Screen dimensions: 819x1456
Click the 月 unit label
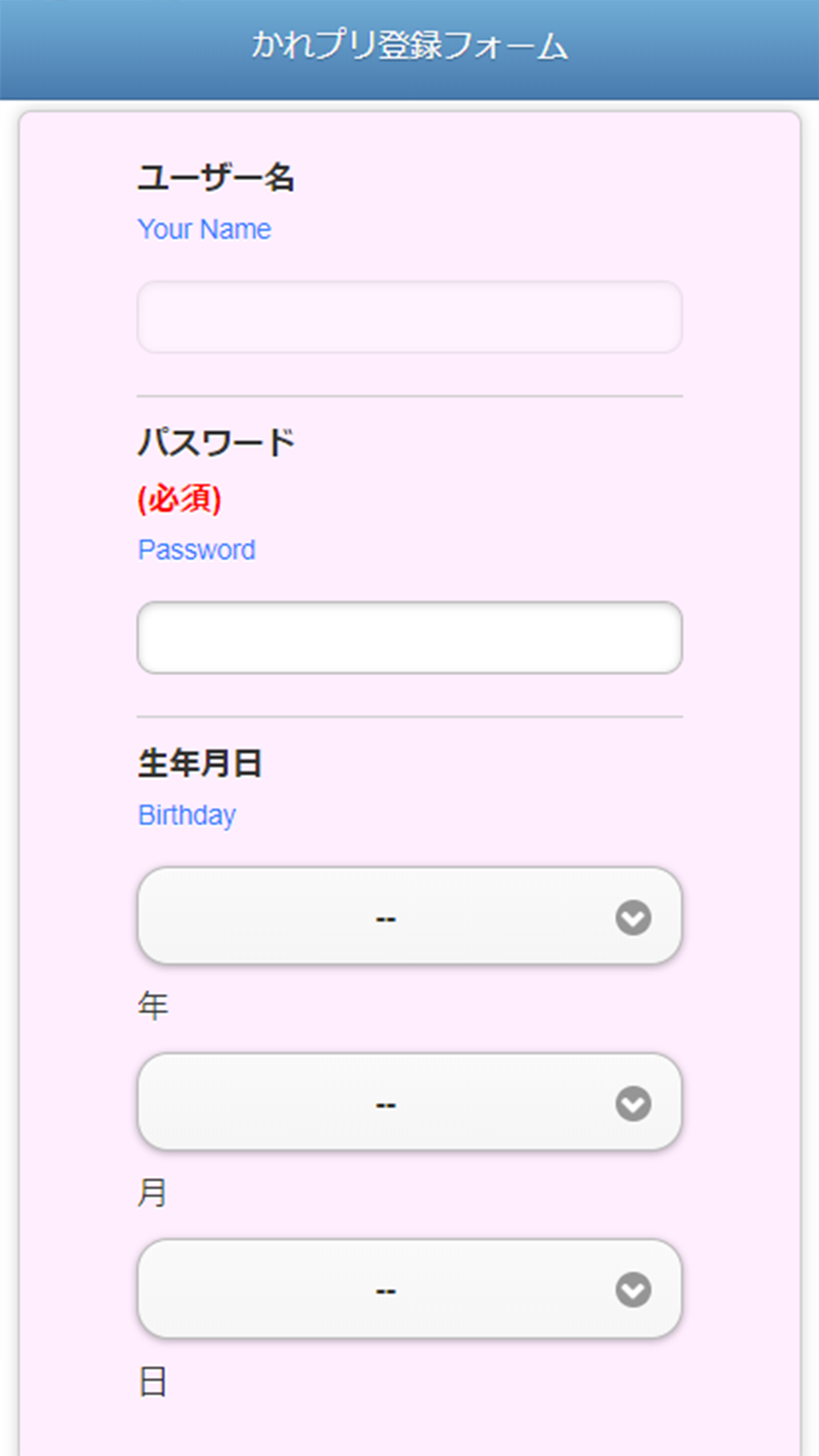152,1192
